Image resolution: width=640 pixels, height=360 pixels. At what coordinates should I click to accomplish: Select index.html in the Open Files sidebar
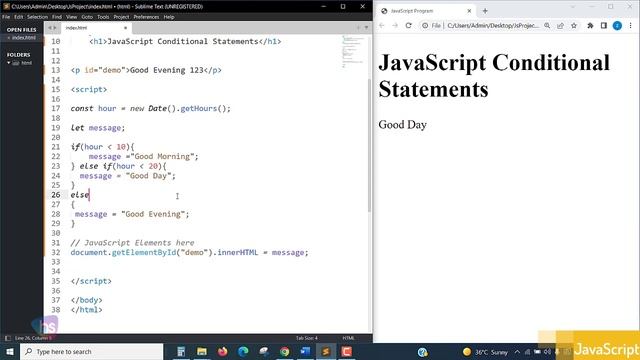[24, 38]
